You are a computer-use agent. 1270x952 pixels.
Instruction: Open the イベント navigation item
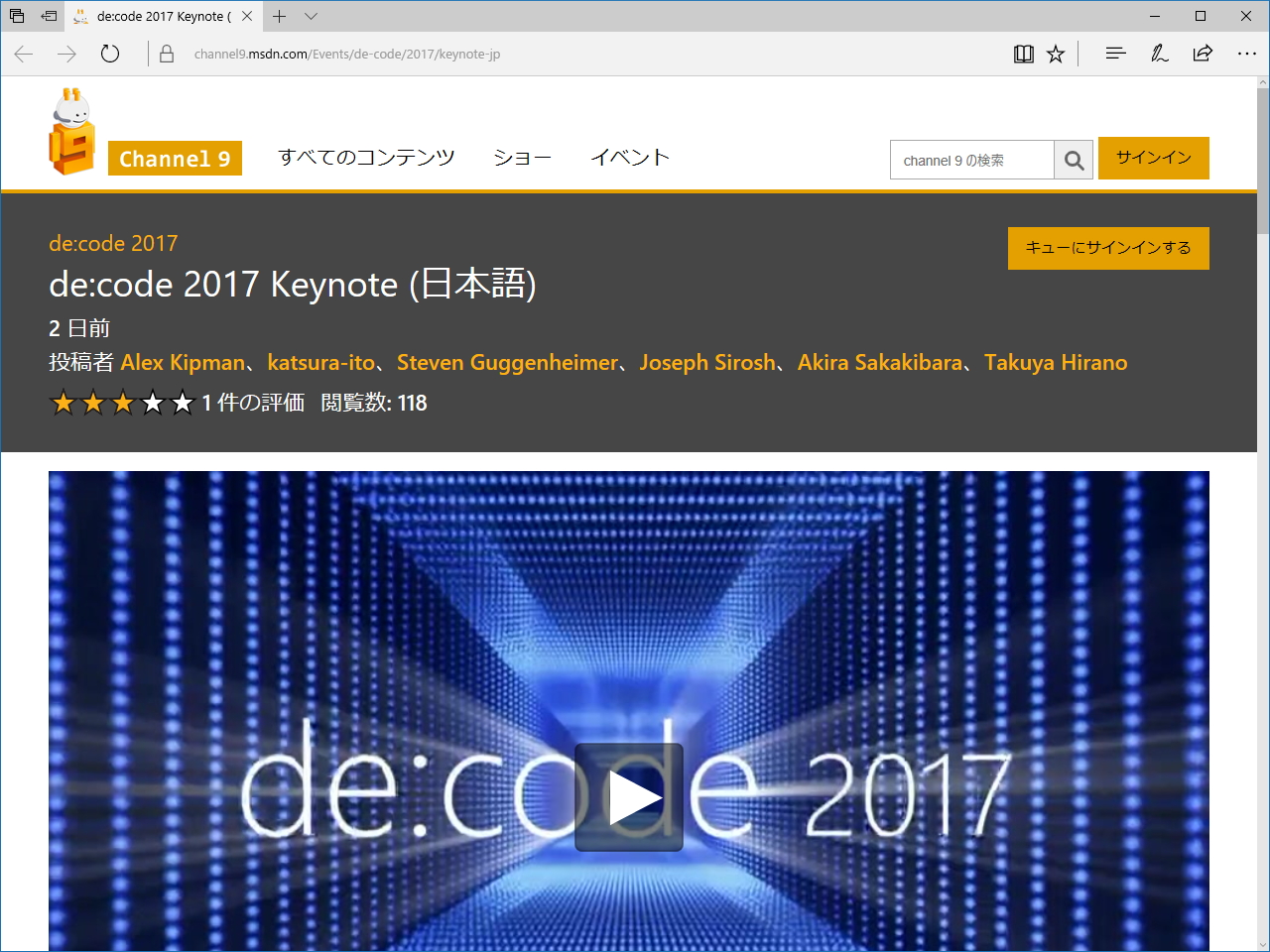coord(630,157)
